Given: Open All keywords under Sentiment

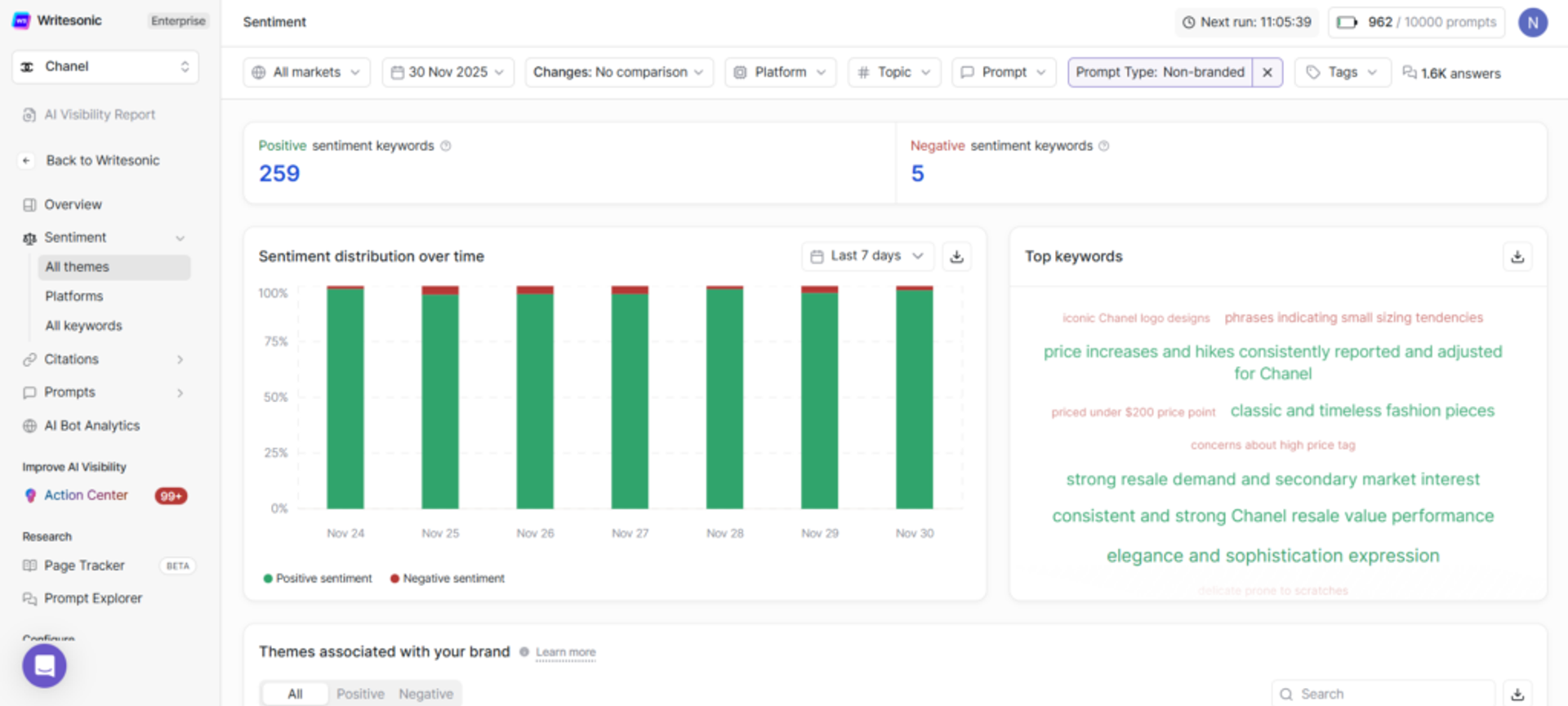Looking at the screenshot, I should pyautogui.click(x=83, y=326).
